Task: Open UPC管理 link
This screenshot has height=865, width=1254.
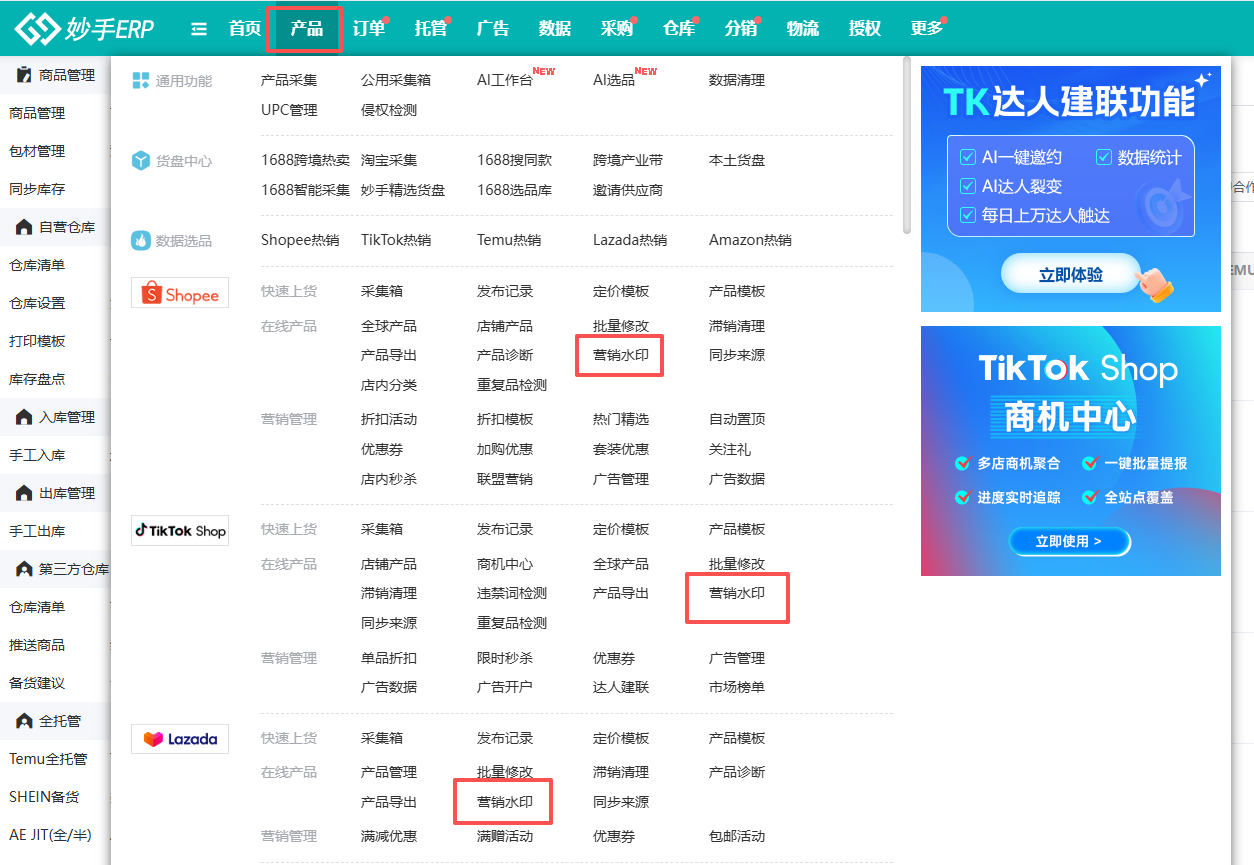Action: [x=289, y=110]
